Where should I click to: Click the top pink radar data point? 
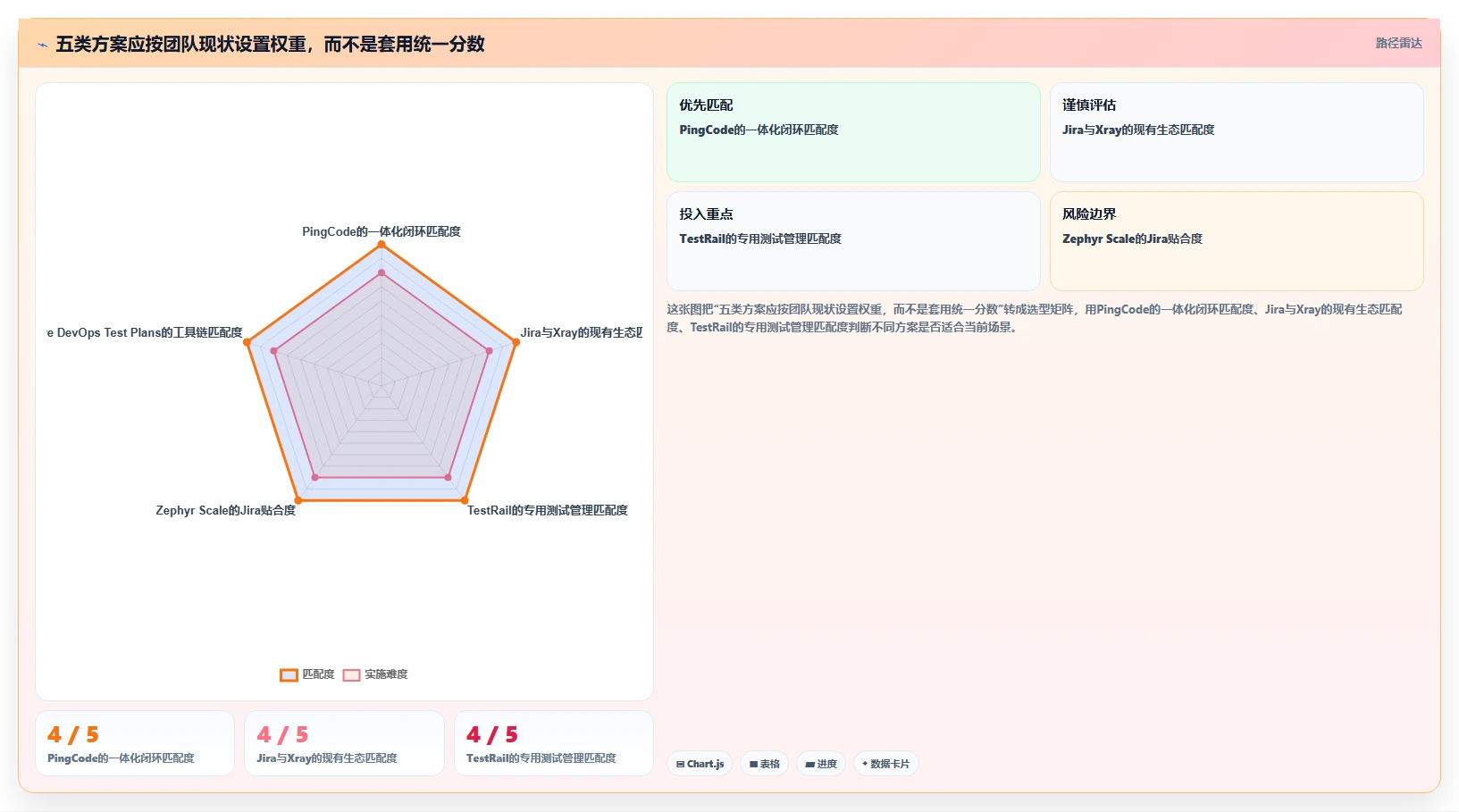(x=382, y=272)
